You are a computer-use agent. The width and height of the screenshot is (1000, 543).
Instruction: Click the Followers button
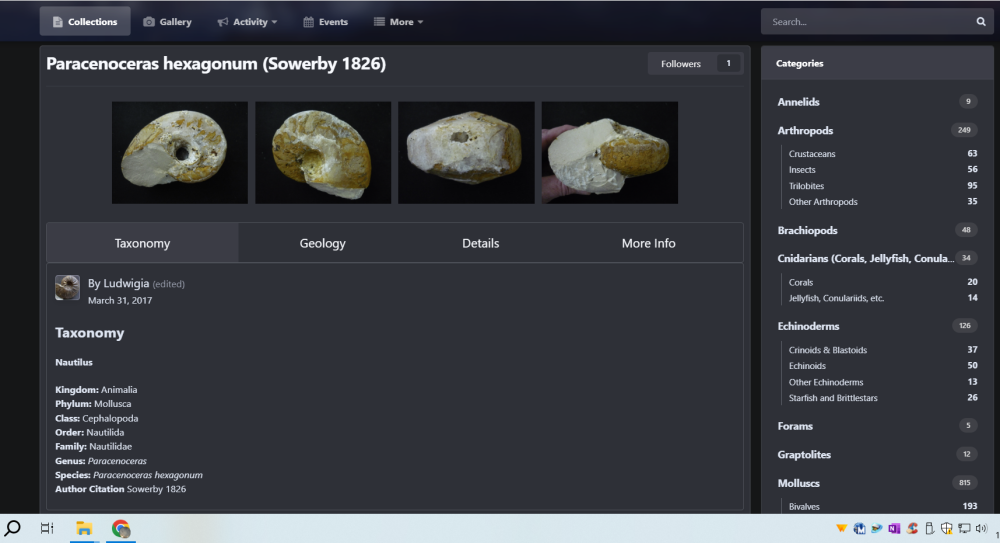(x=681, y=64)
